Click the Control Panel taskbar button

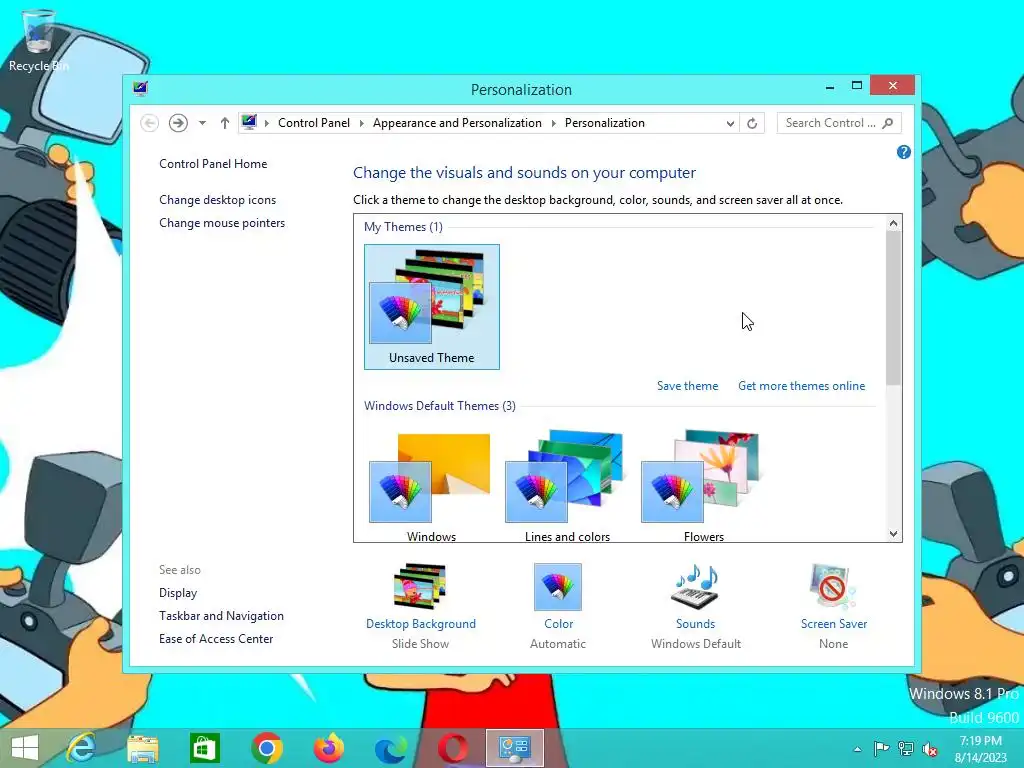515,748
